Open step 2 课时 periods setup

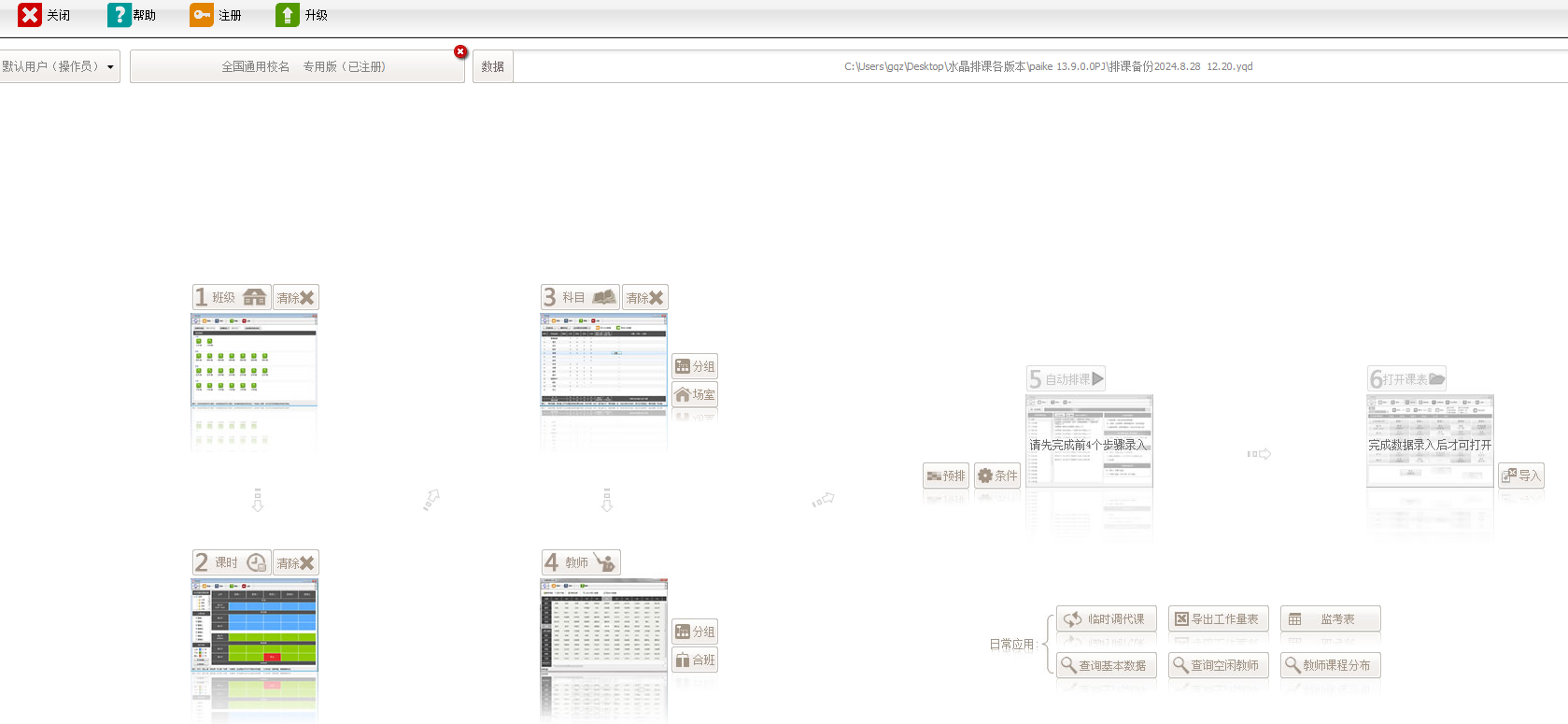(x=231, y=562)
